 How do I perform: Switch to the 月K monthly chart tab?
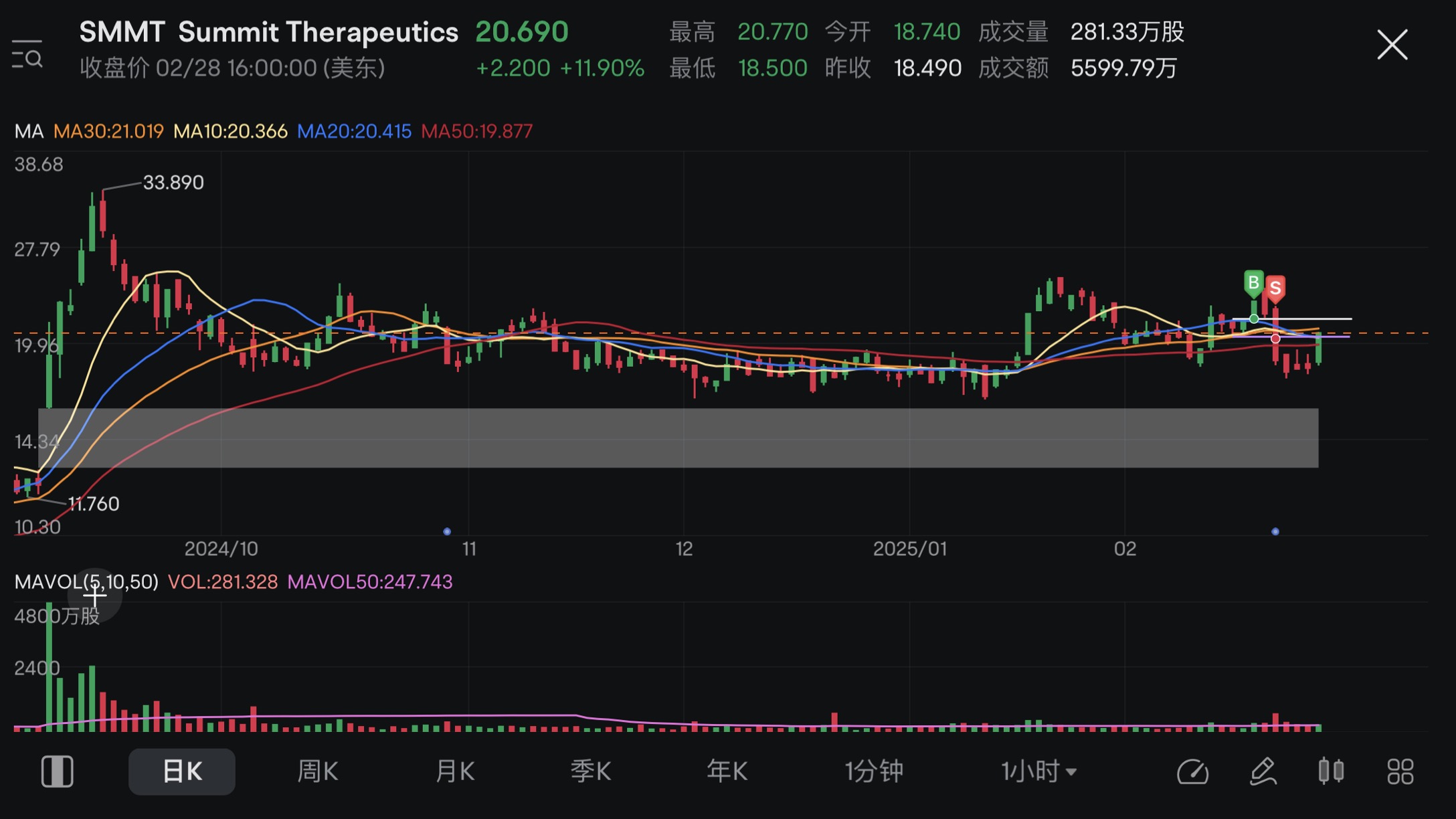click(x=454, y=771)
